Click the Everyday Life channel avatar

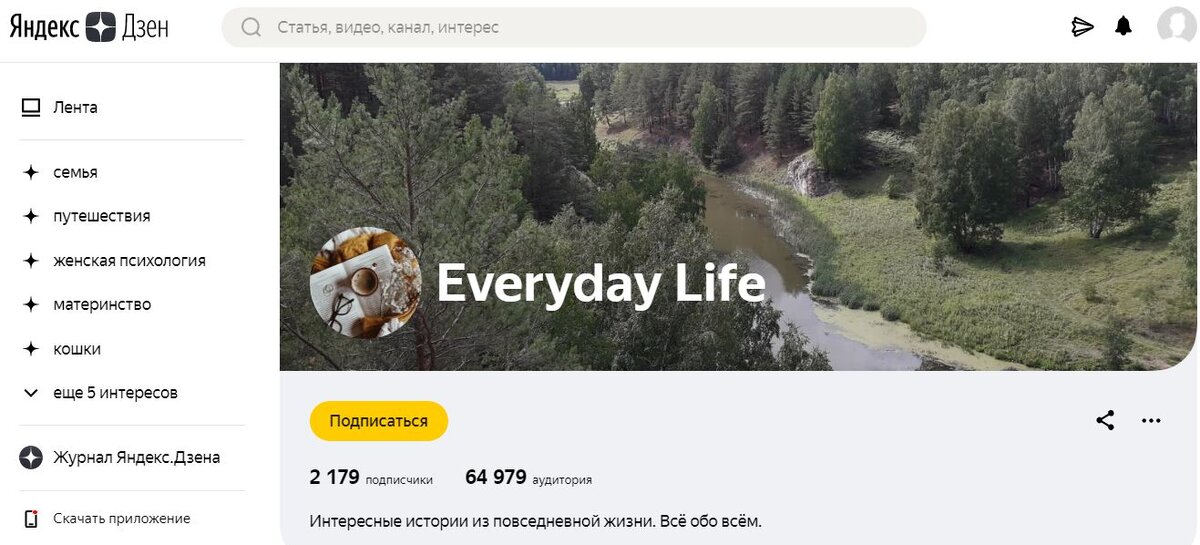(365, 283)
